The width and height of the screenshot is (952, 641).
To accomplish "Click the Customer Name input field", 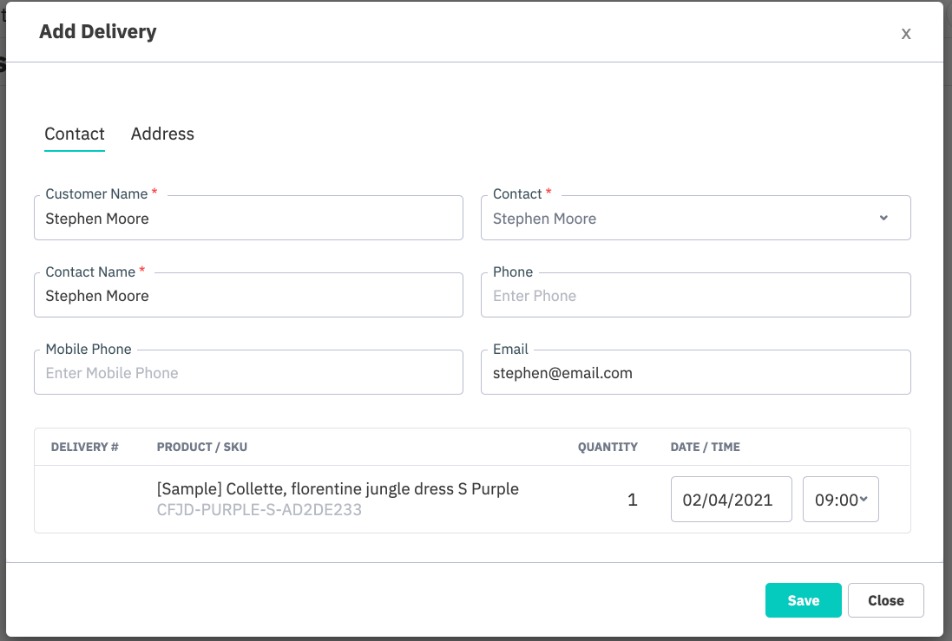I will click(248, 219).
